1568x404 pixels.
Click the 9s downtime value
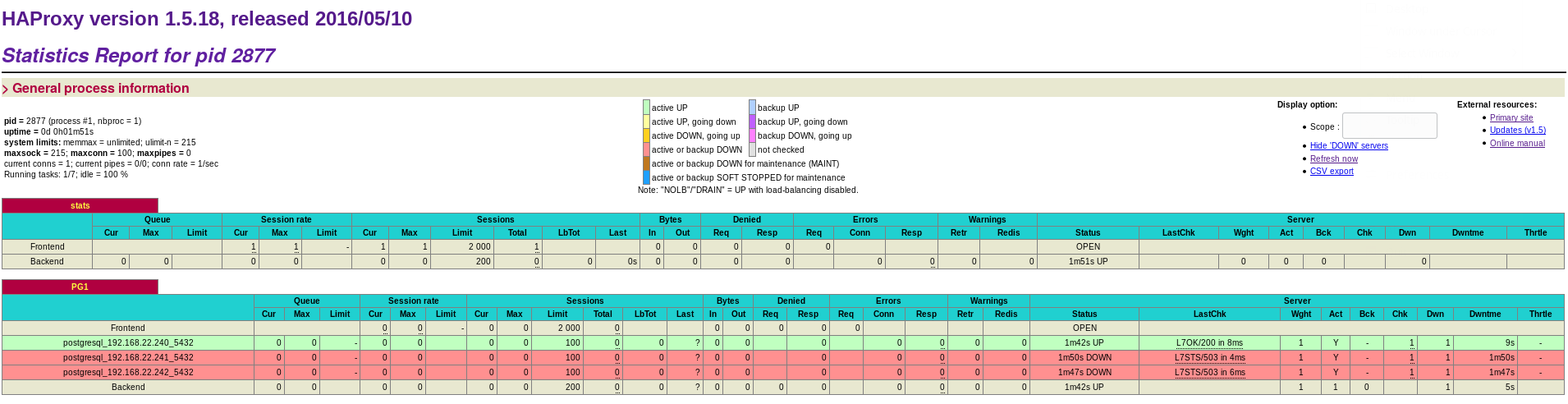point(1510,343)
